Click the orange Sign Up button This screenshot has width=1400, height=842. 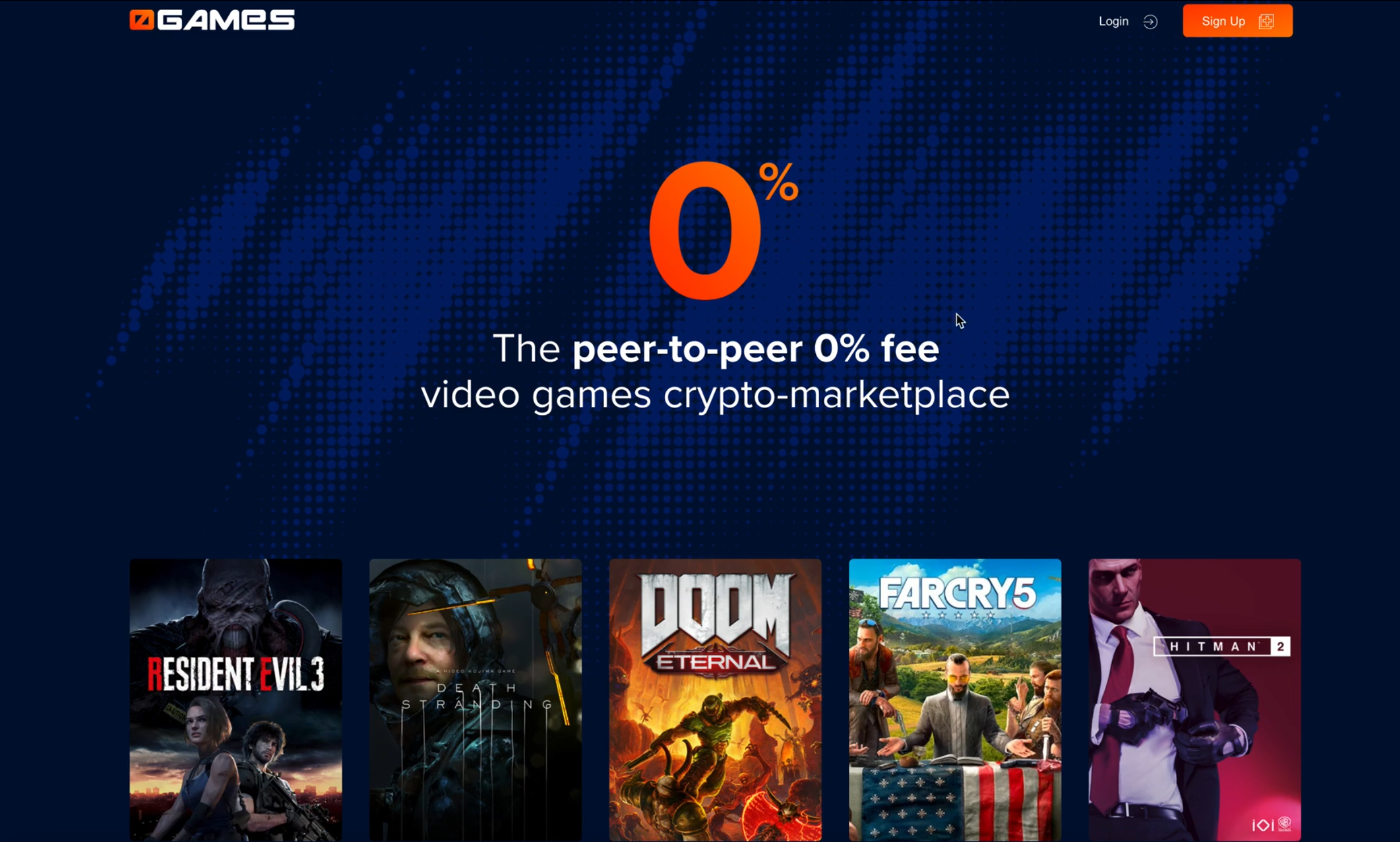click(x=1238, y=21)
